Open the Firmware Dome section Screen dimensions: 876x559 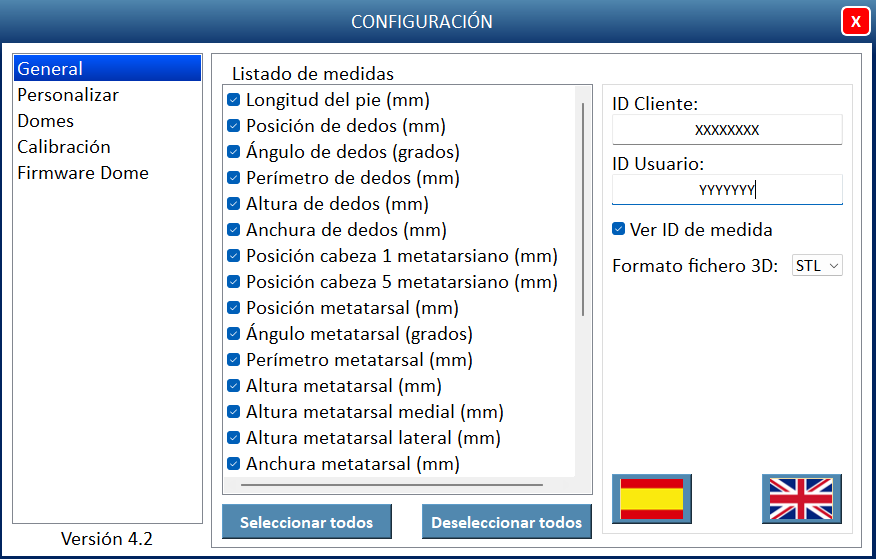83,173
